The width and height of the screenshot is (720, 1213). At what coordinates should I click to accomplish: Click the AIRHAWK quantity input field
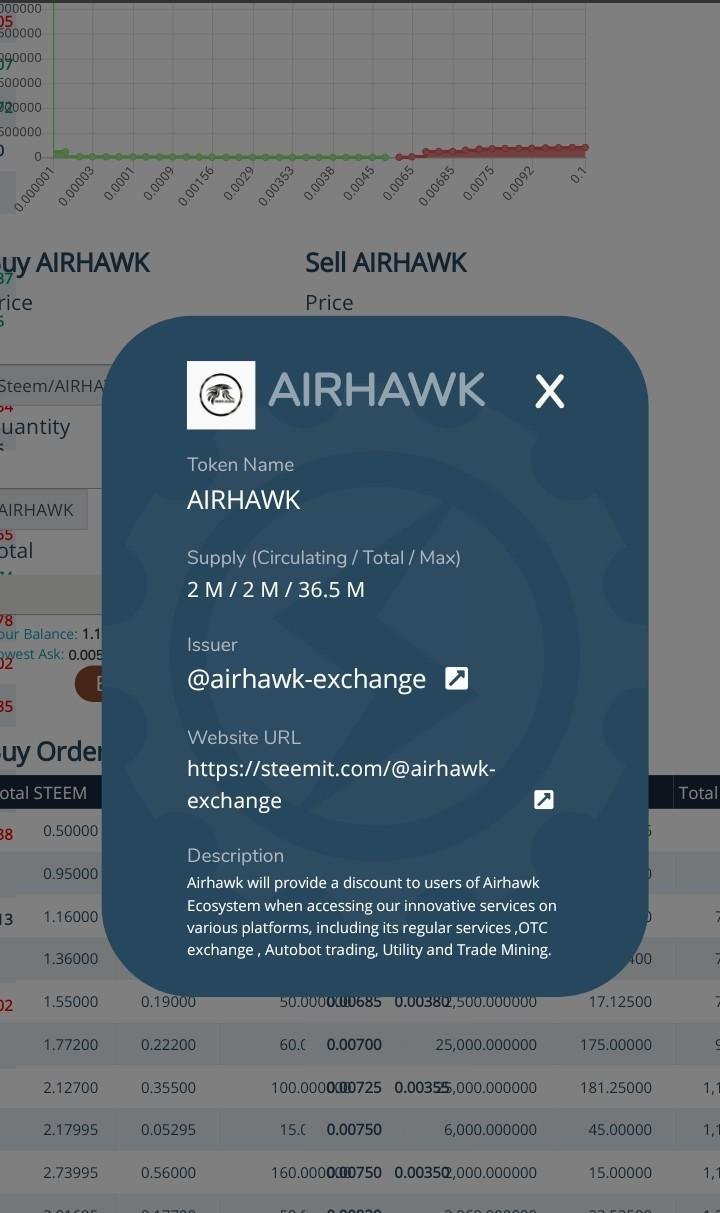[x=43, y=509]
